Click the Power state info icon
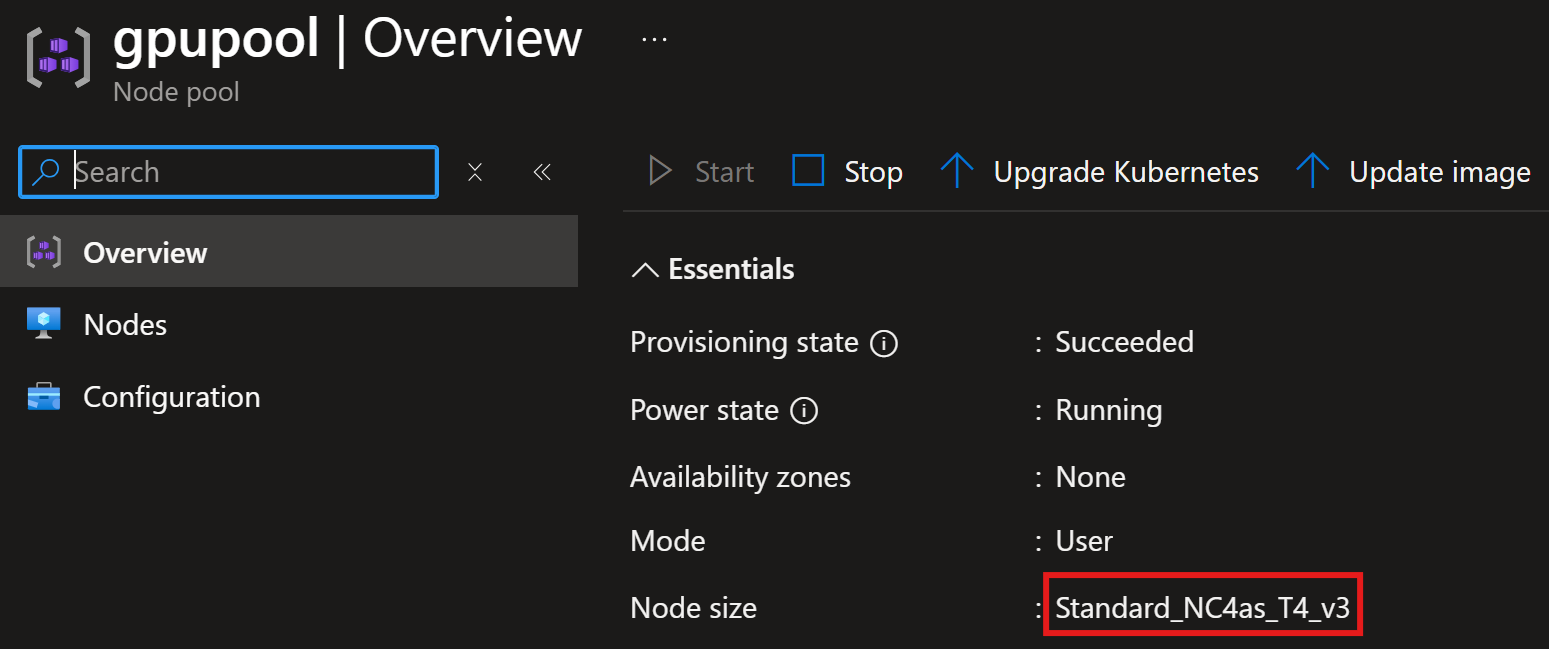 click(x=804, y=410)
